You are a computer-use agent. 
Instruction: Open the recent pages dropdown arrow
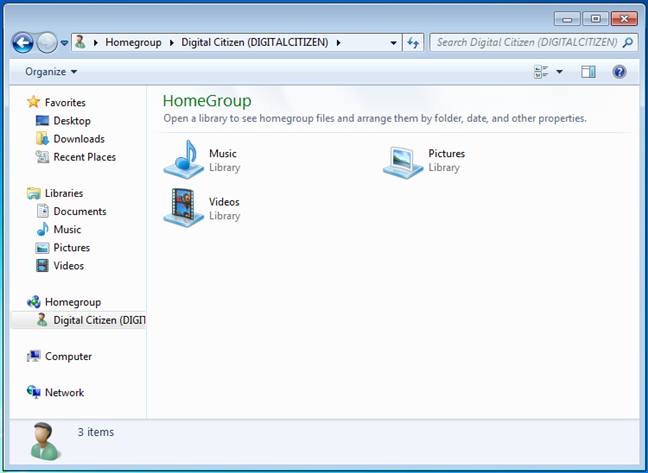tap(65, 43)
